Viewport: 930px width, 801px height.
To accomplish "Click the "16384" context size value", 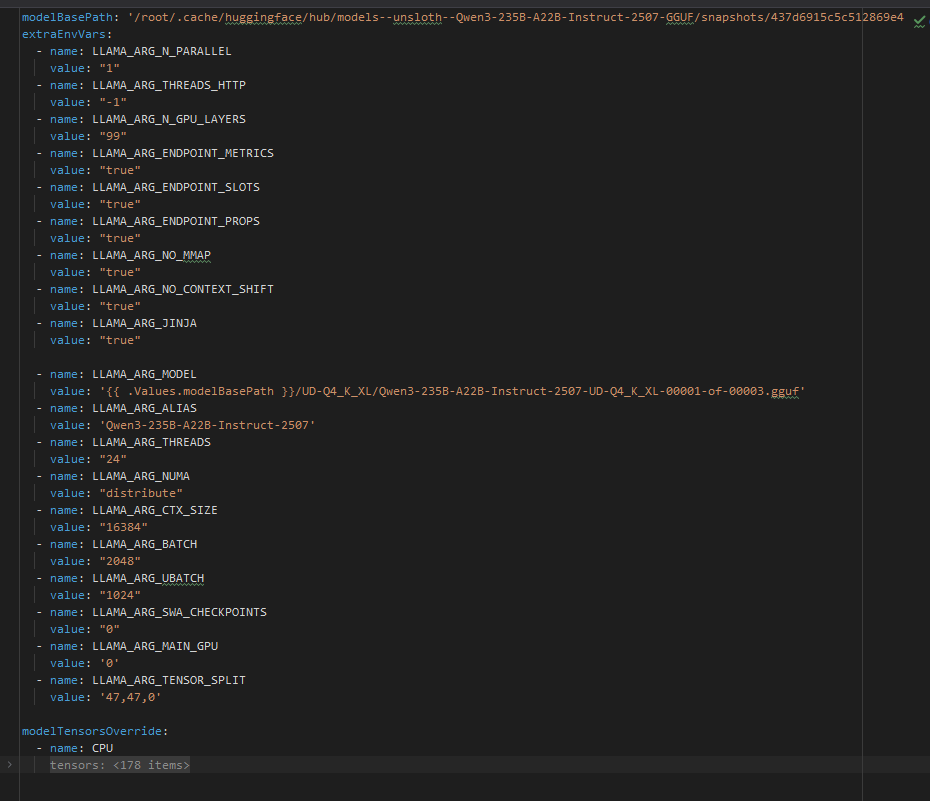I will [x=123, y=528].
